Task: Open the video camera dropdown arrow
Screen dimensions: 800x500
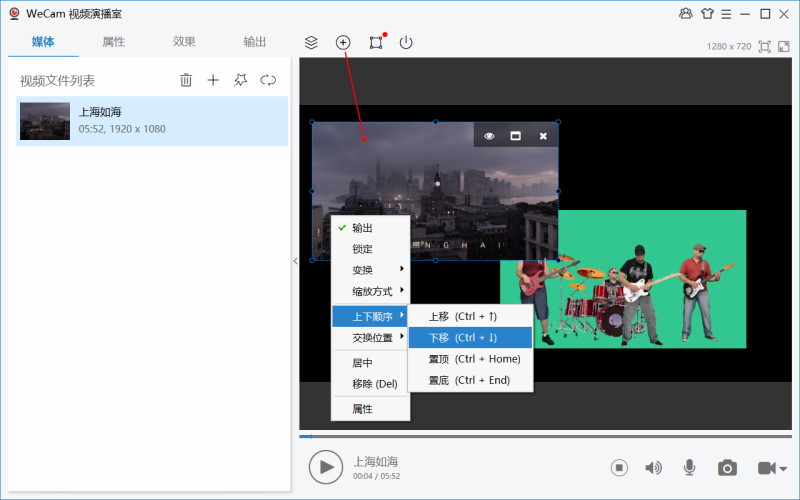Action: (x=783, y=468)
